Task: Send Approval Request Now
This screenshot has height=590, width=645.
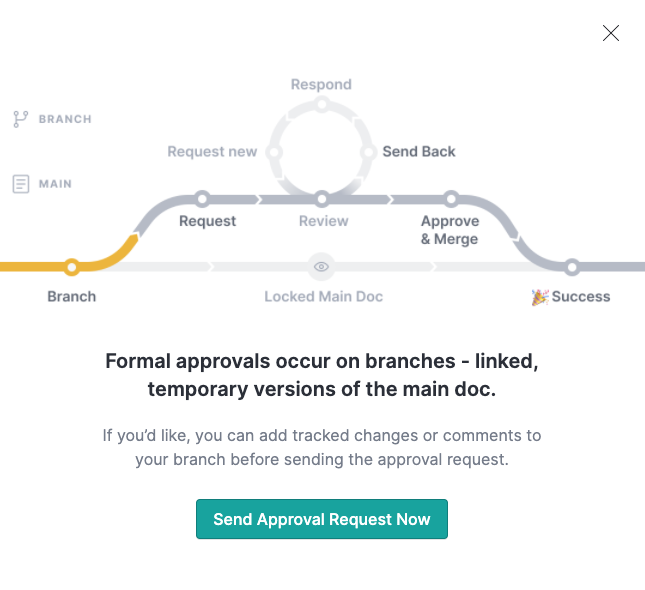Action: (322, 519)
